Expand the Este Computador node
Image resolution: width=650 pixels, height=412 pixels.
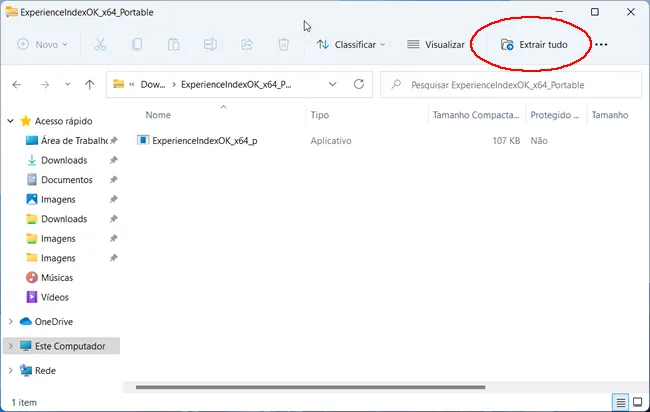click(x=10, y=346)
